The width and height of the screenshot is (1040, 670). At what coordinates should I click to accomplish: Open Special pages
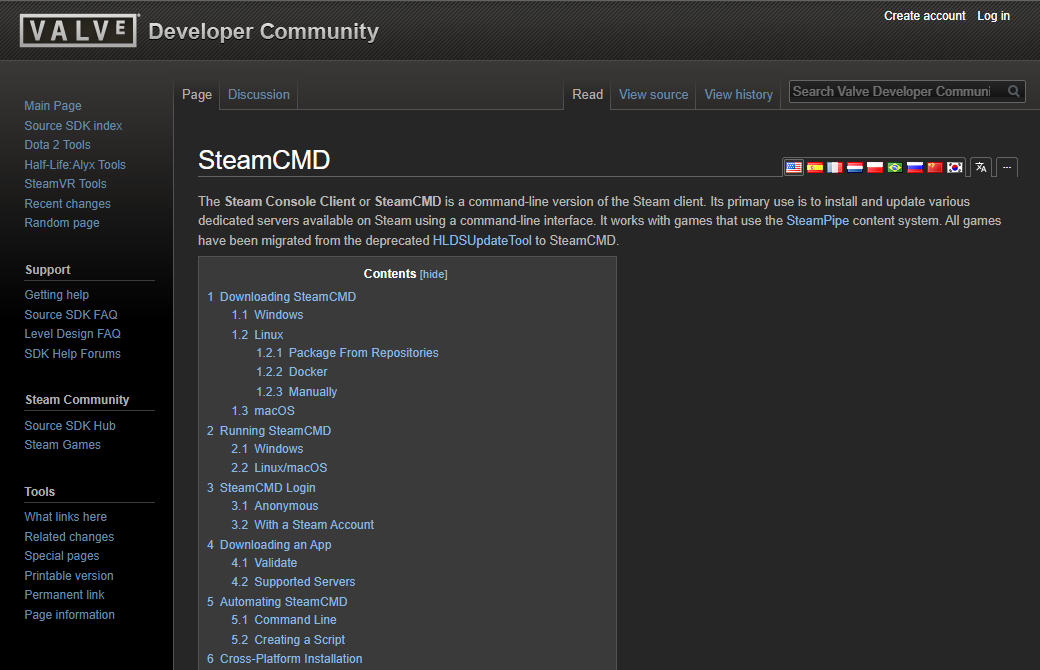62,556
